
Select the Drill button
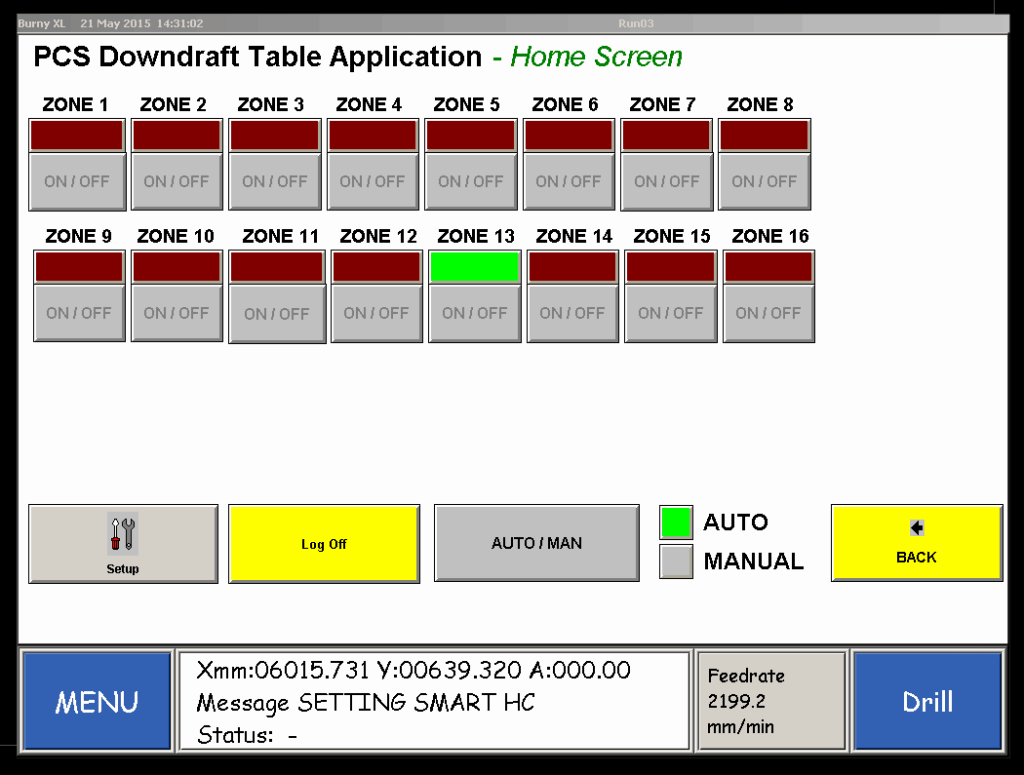pos(927,701)
